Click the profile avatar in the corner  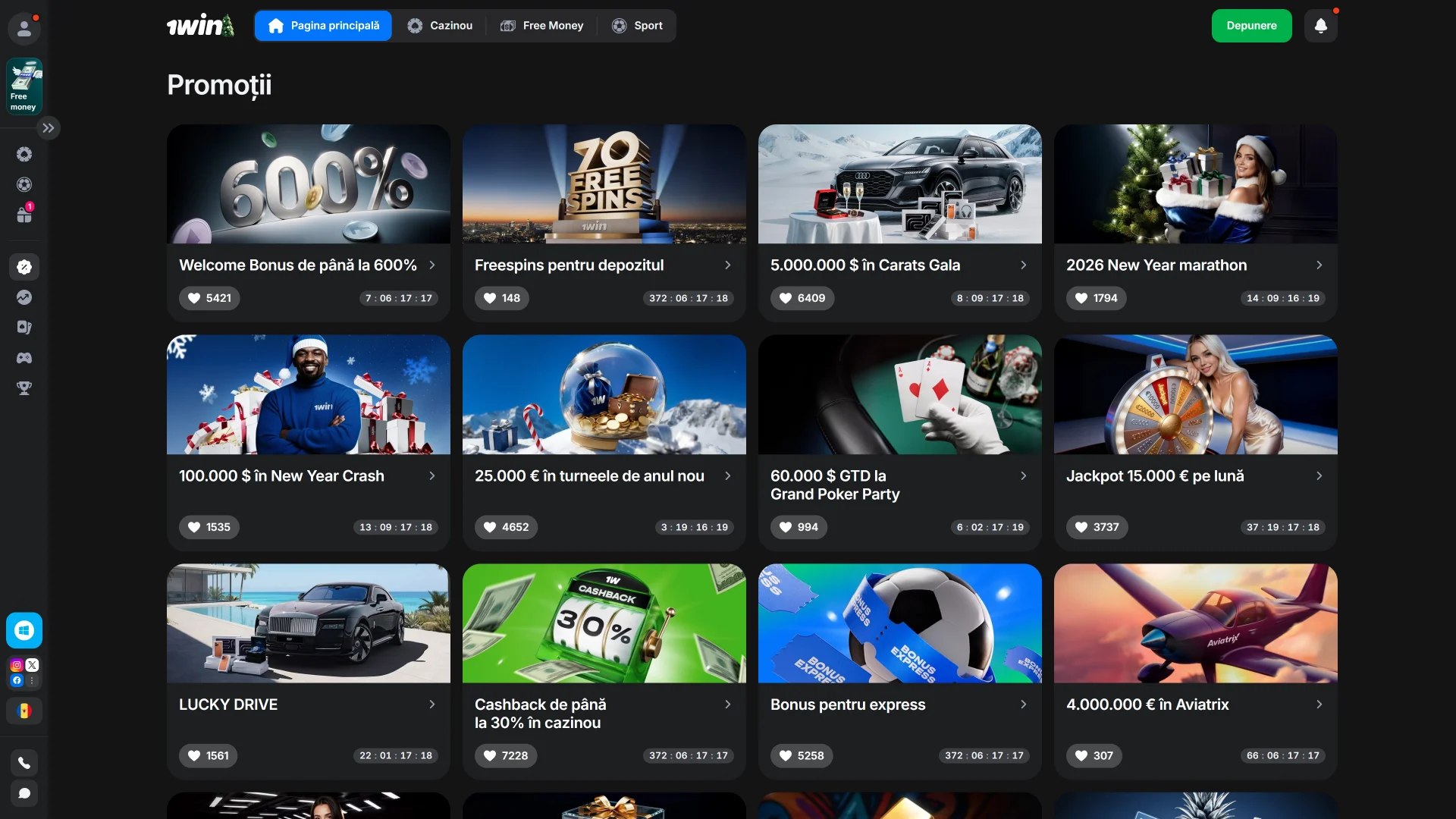tap(24, 28)
